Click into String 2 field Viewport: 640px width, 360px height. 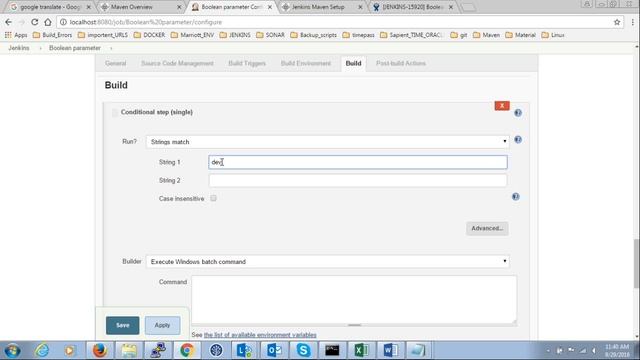(358, 180)
